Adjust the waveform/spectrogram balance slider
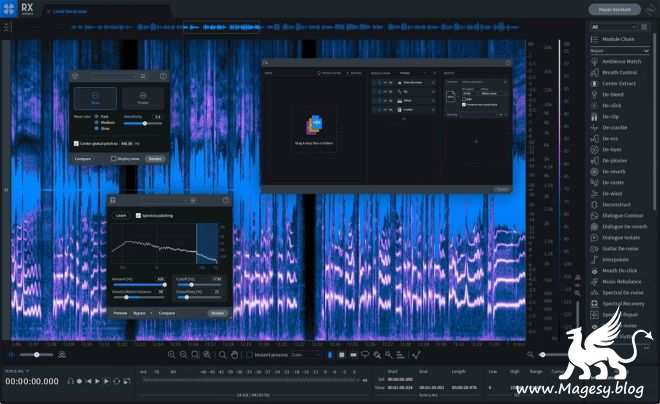660x404 pixels. (x=37, y=355)
